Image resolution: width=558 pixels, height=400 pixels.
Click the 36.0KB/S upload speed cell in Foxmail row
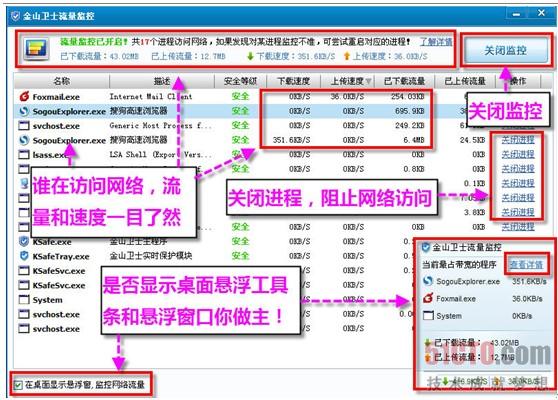tap(347, 96)
